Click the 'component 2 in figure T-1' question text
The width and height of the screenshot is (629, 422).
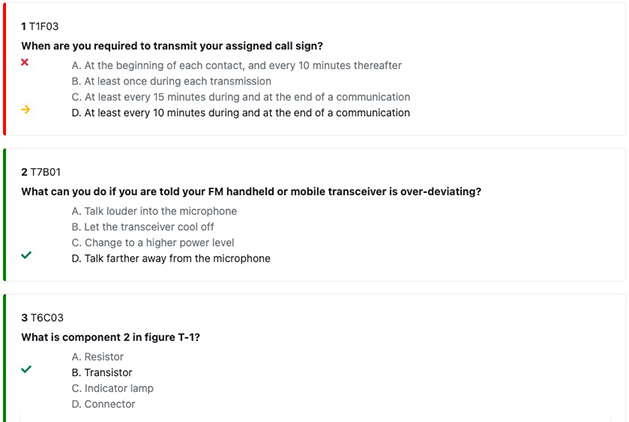pyautogui.click(x=110, y=337)
